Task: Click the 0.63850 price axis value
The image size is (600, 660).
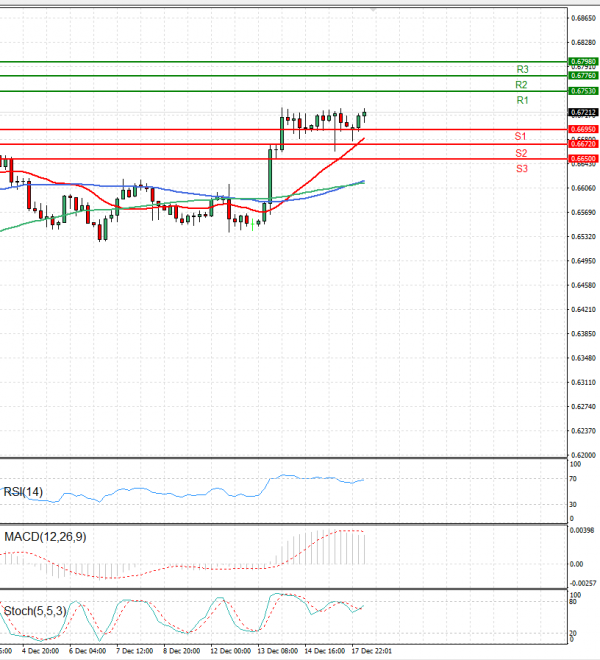Action: (584, 334)
